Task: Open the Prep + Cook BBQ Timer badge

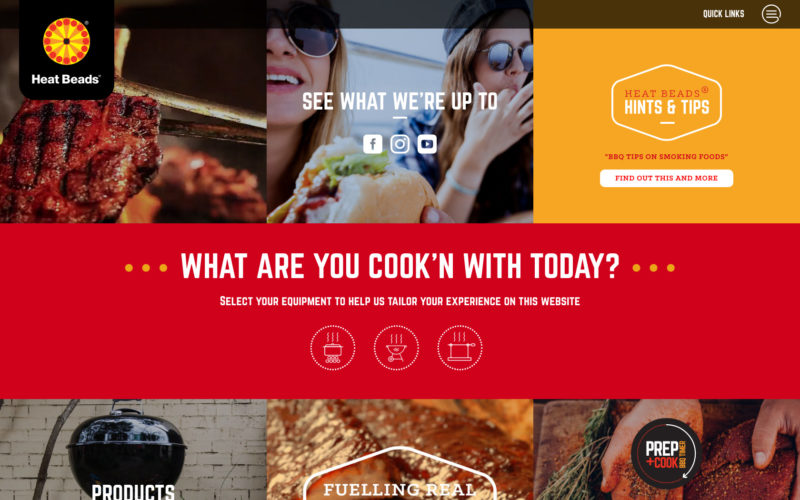Action: pos(666,454)
